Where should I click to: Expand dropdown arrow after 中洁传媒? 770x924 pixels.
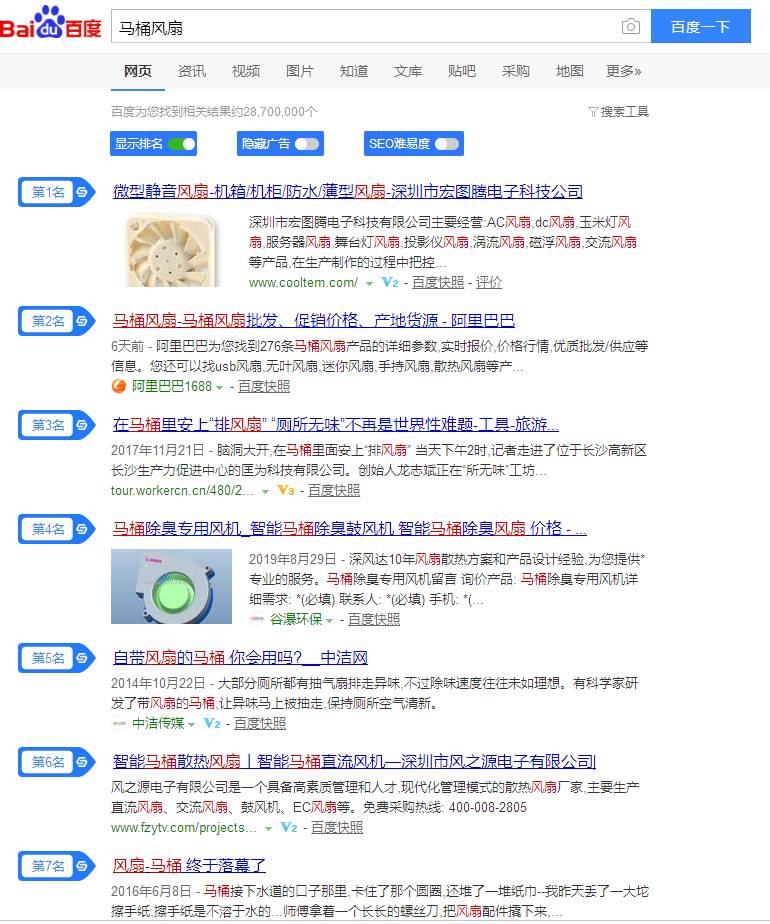[x=191, y=724]
